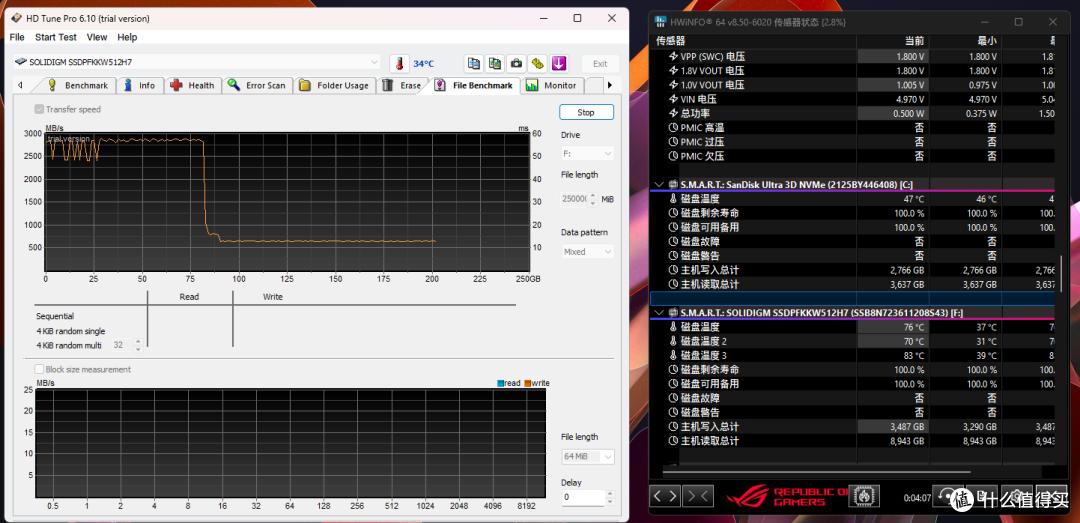Click the HD Tune Pro title bar icon
The height and width of the screenshot is (523, 1080).
17,19
